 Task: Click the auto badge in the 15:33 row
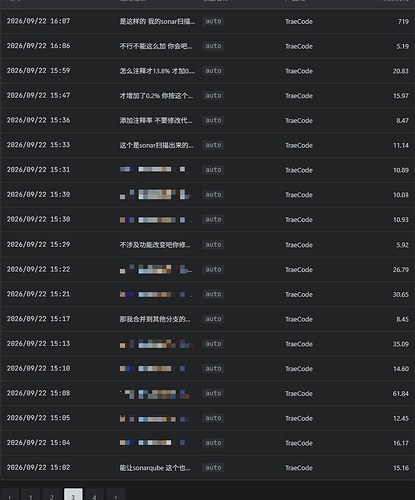click(213, 145)
